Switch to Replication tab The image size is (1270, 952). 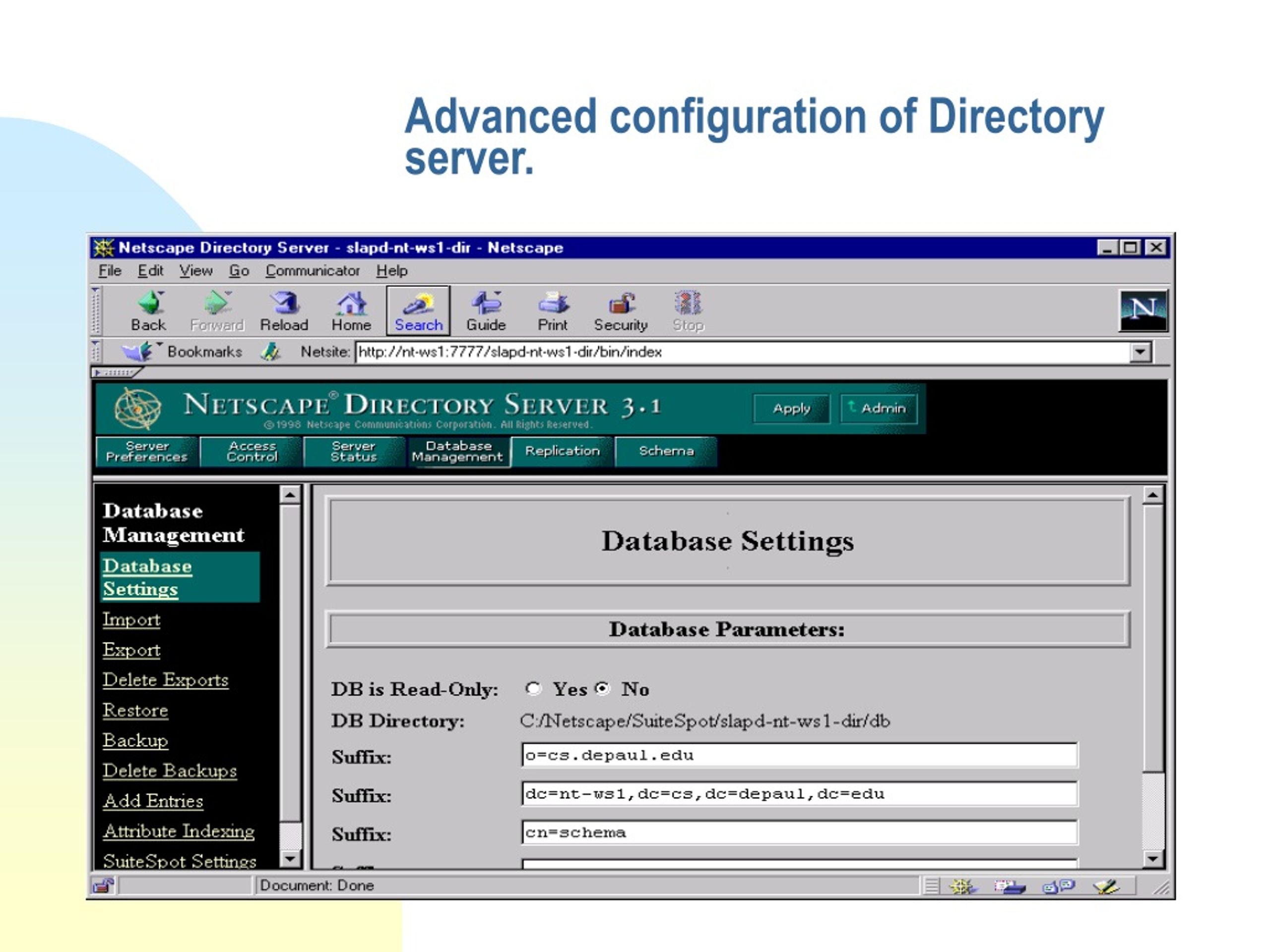tap(562, 452)
